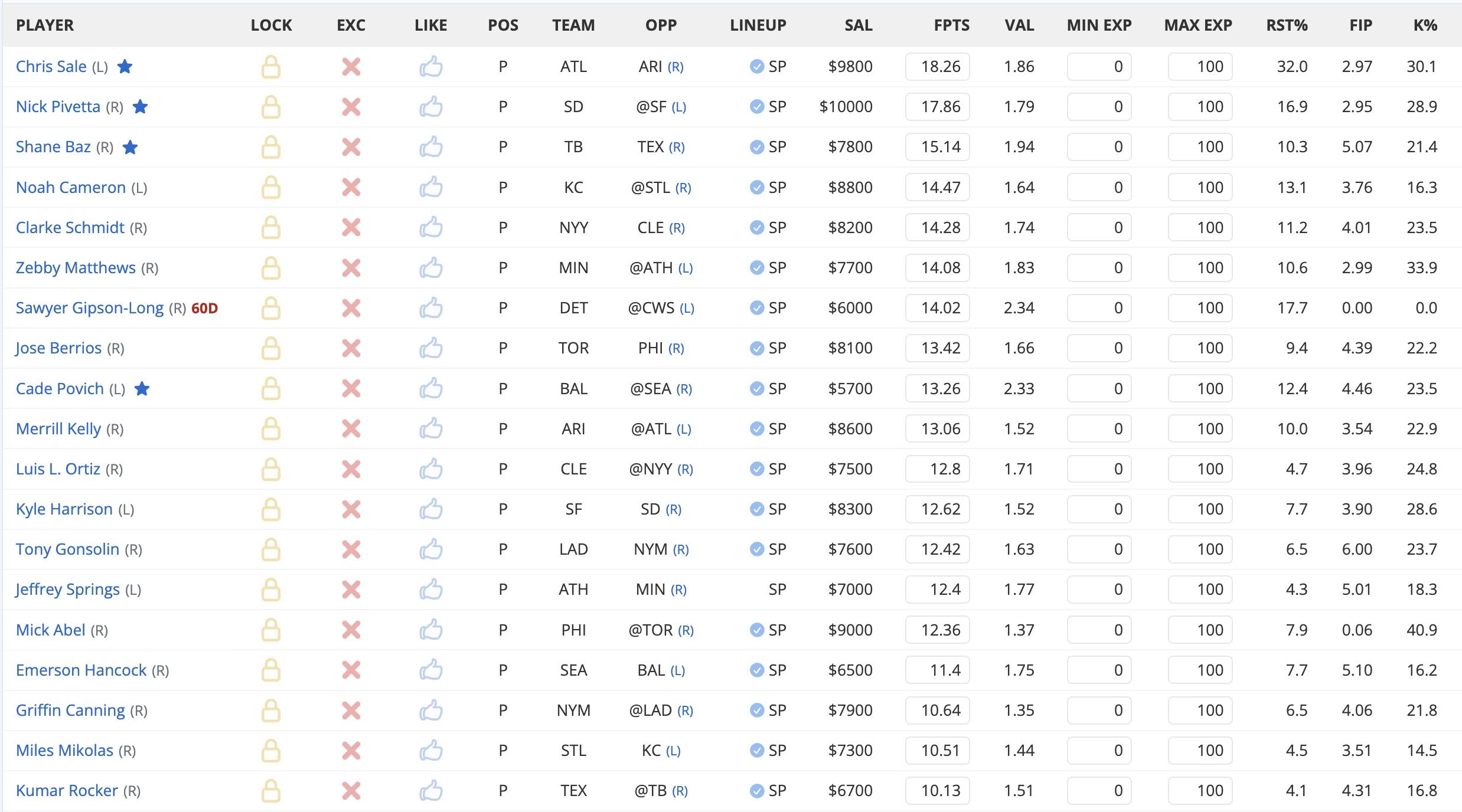The height and width of the screenshot is (812, 1462).
Task: Exclude Nick Pivetta with the X icon
Action: 351,107
